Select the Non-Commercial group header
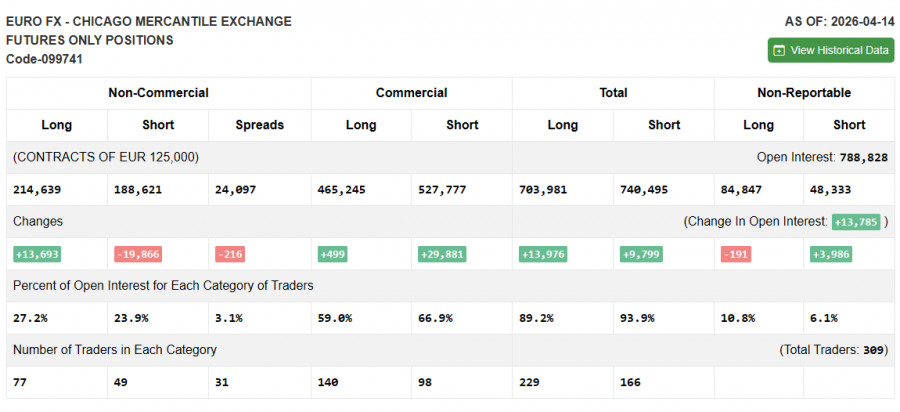This screenshot has width=900, height=412. (158, 93)
